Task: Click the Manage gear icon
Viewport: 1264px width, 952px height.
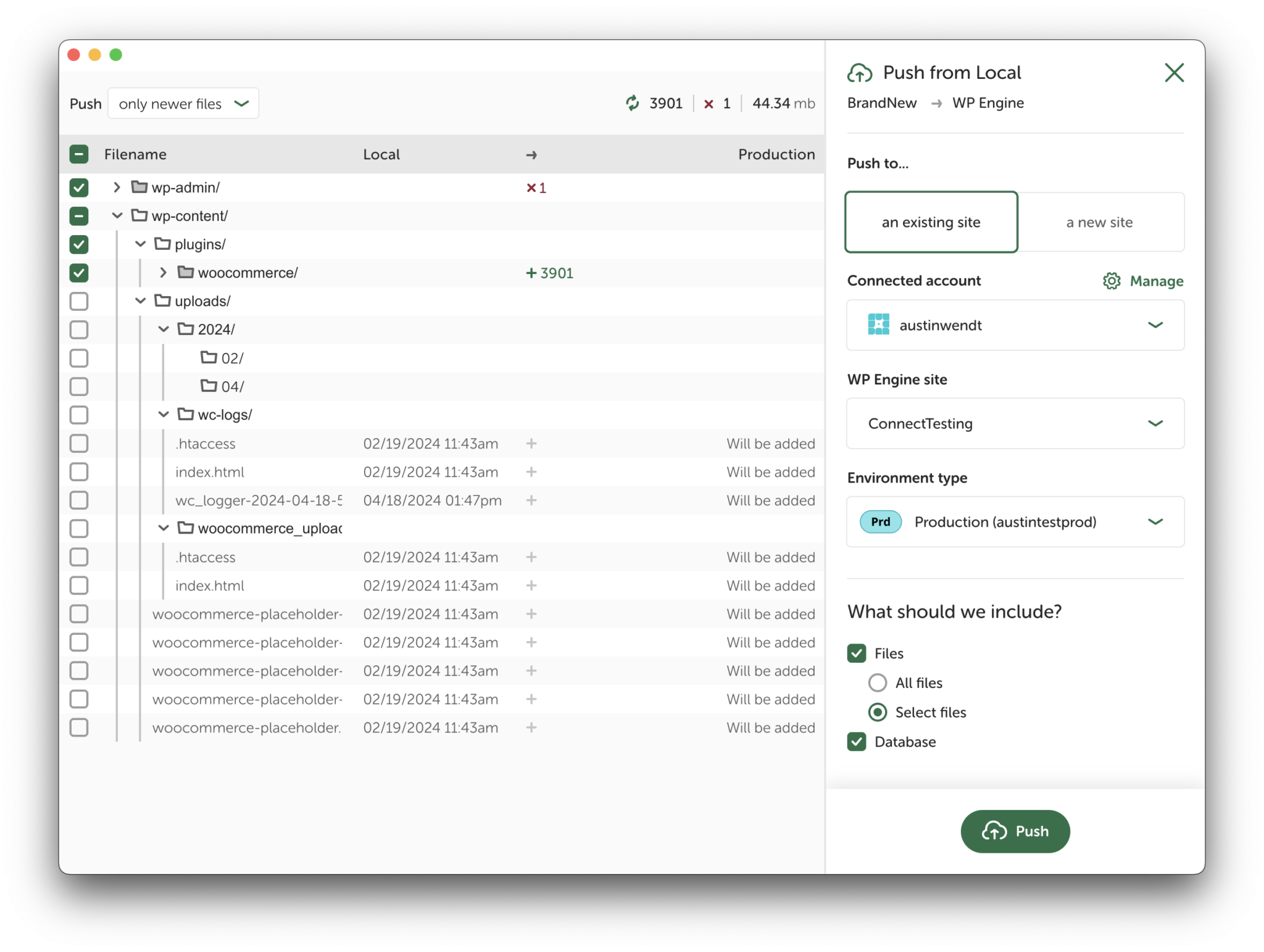Action: click(1112, 281)
